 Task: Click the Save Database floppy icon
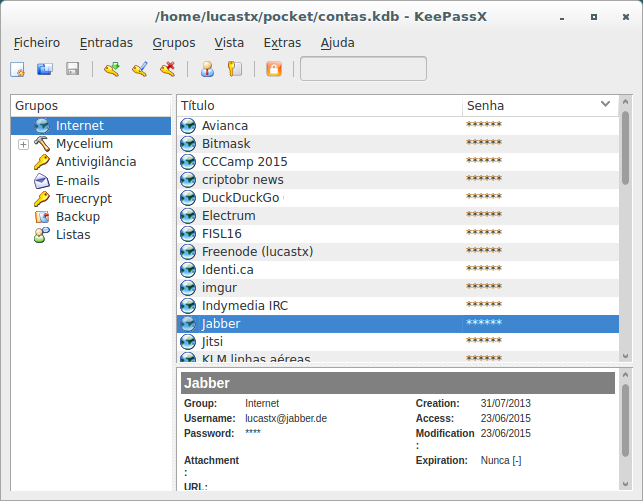tap(73, 69)
